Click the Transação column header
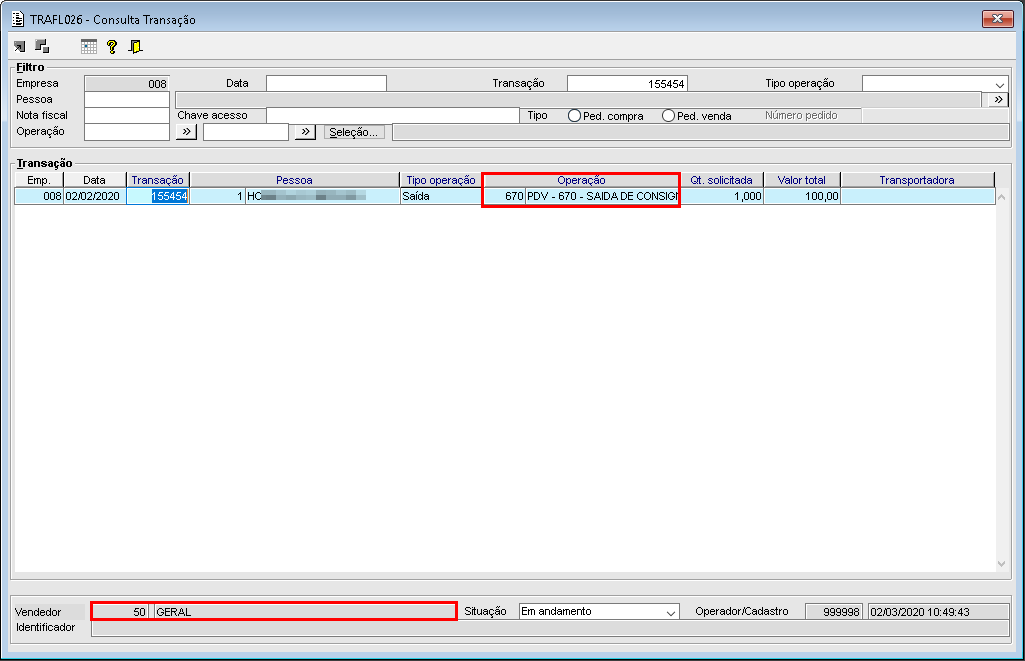The height and width of the screenshot is (661, 1025). click(x=158, y=180)
